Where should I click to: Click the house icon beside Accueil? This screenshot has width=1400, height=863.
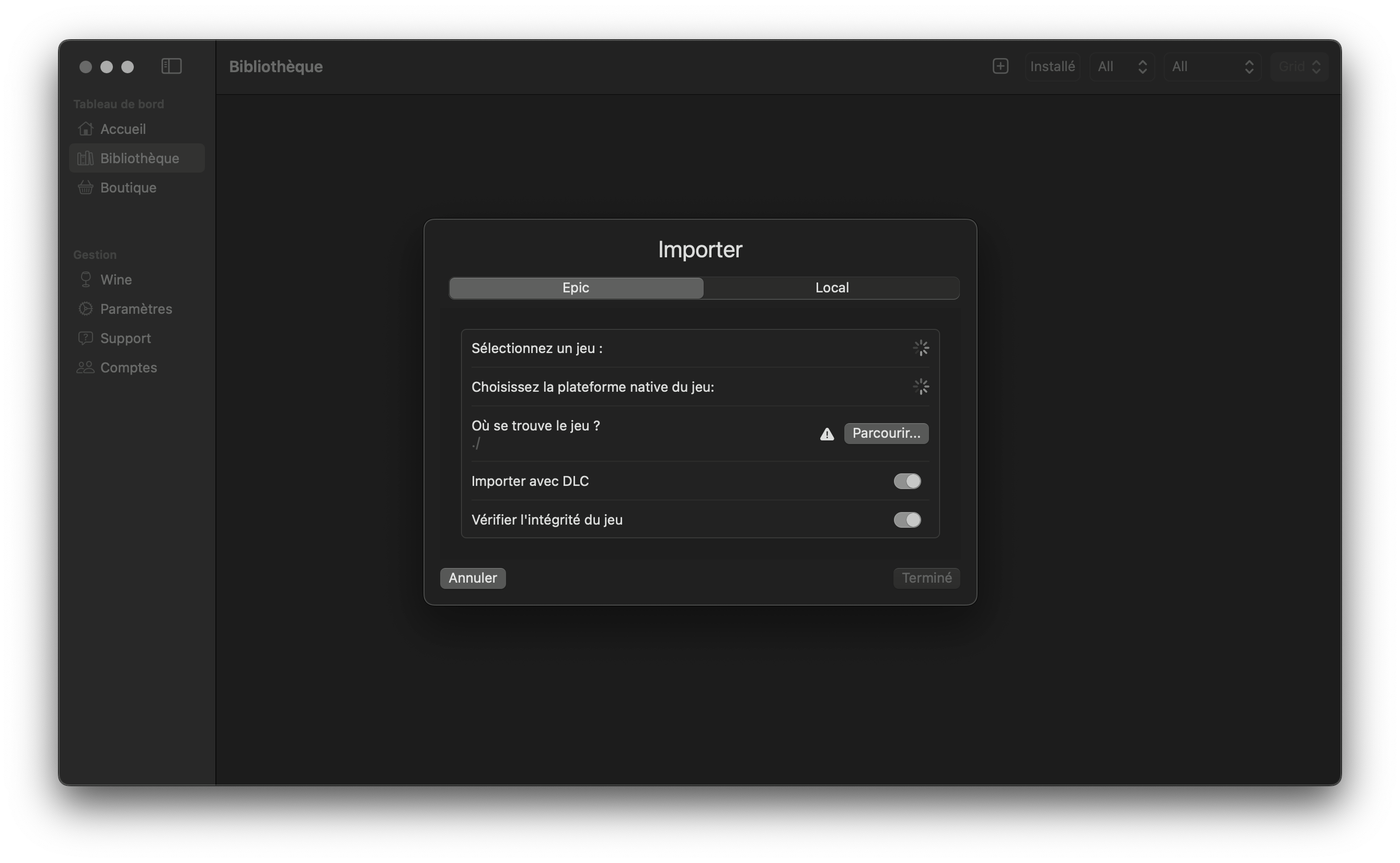(x=86, y=129)
